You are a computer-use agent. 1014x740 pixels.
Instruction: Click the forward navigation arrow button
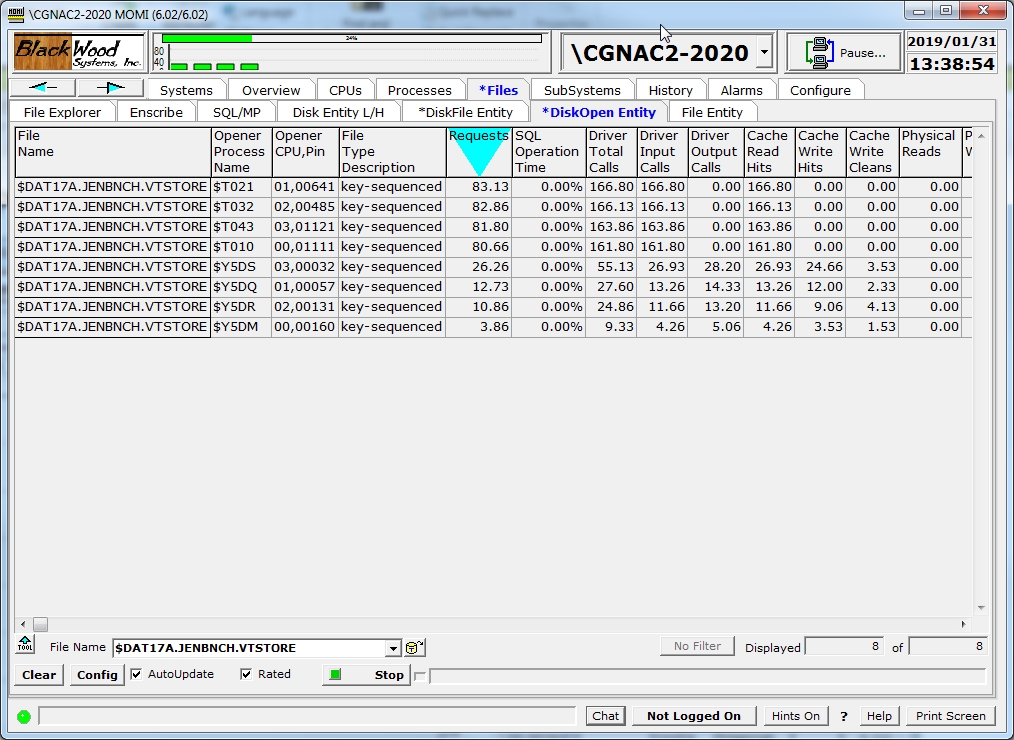coord(110,88)
